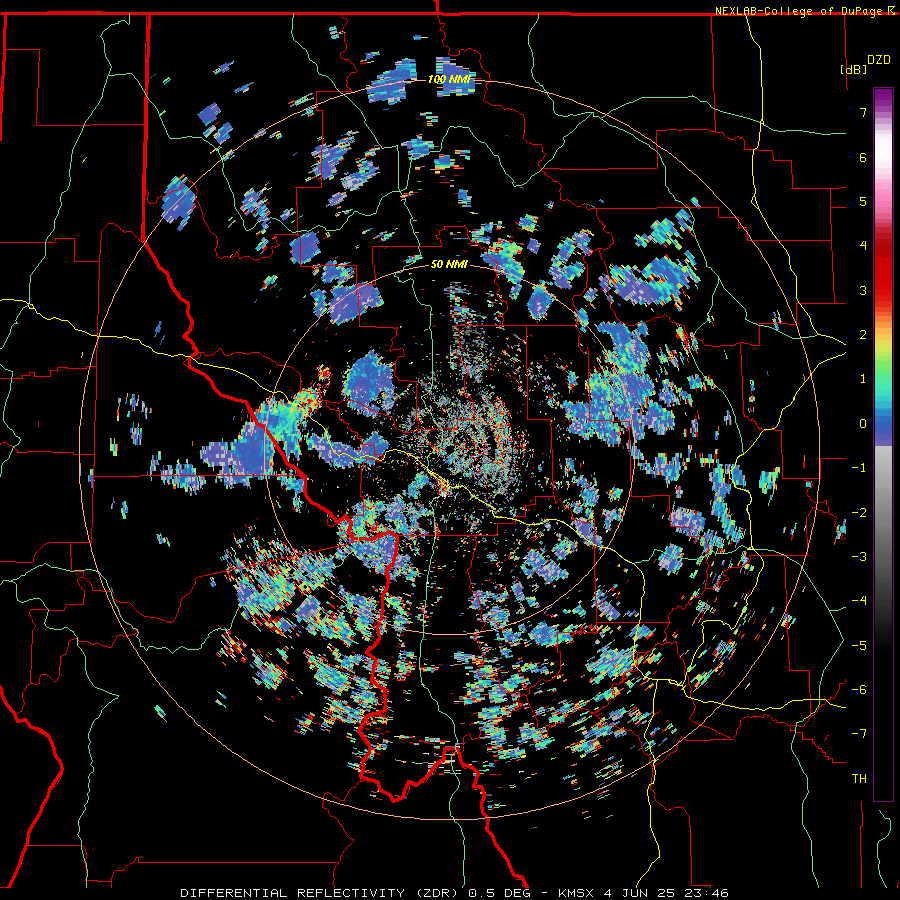Click the -5 value on the scale

pyautogui.click(x=859, y=646)
